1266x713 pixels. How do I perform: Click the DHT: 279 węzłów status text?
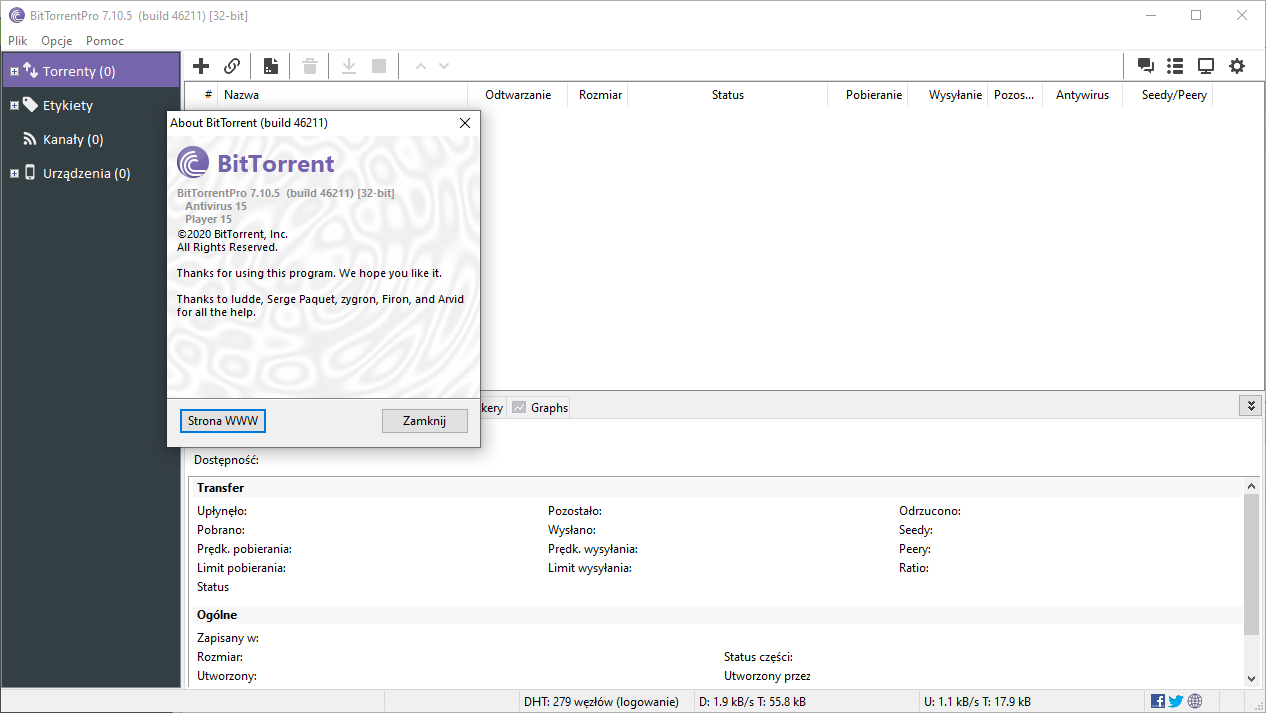tap(601, 701)
